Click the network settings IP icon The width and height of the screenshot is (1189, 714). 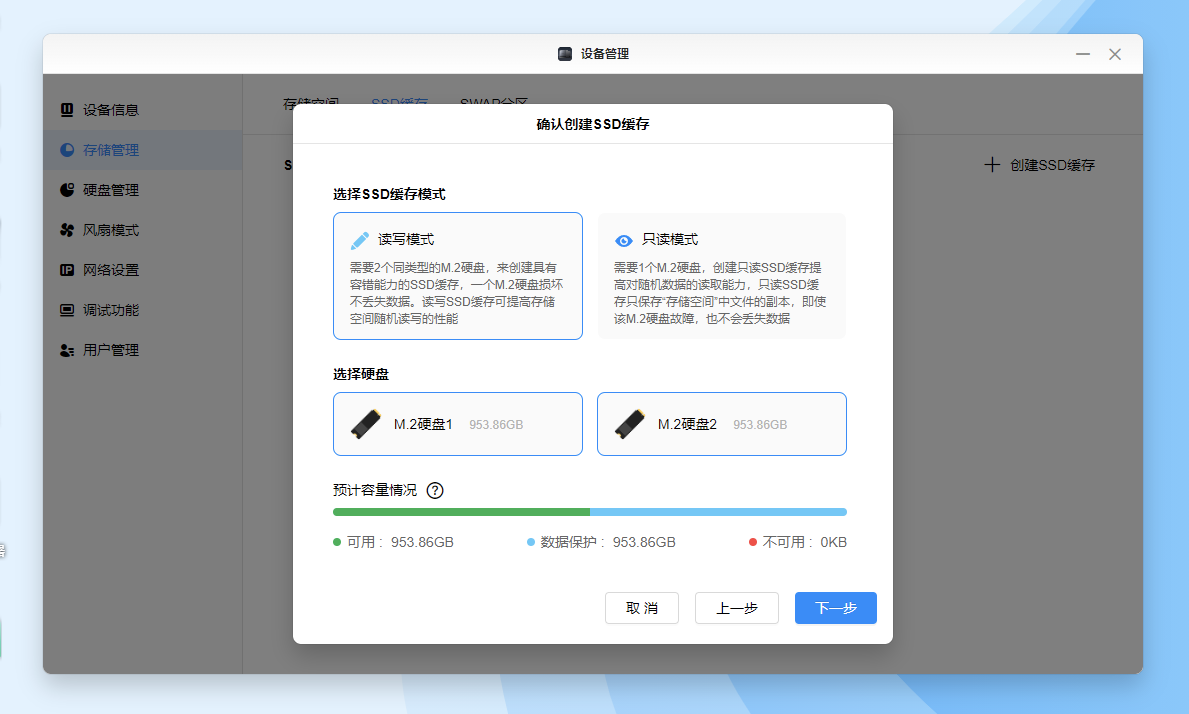(67, 270)
